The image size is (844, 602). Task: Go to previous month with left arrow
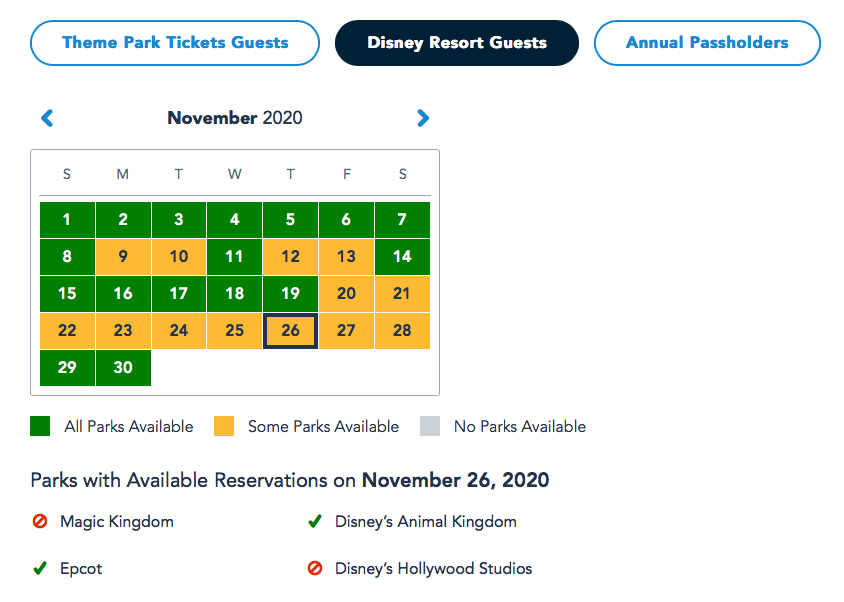[47, 118]
